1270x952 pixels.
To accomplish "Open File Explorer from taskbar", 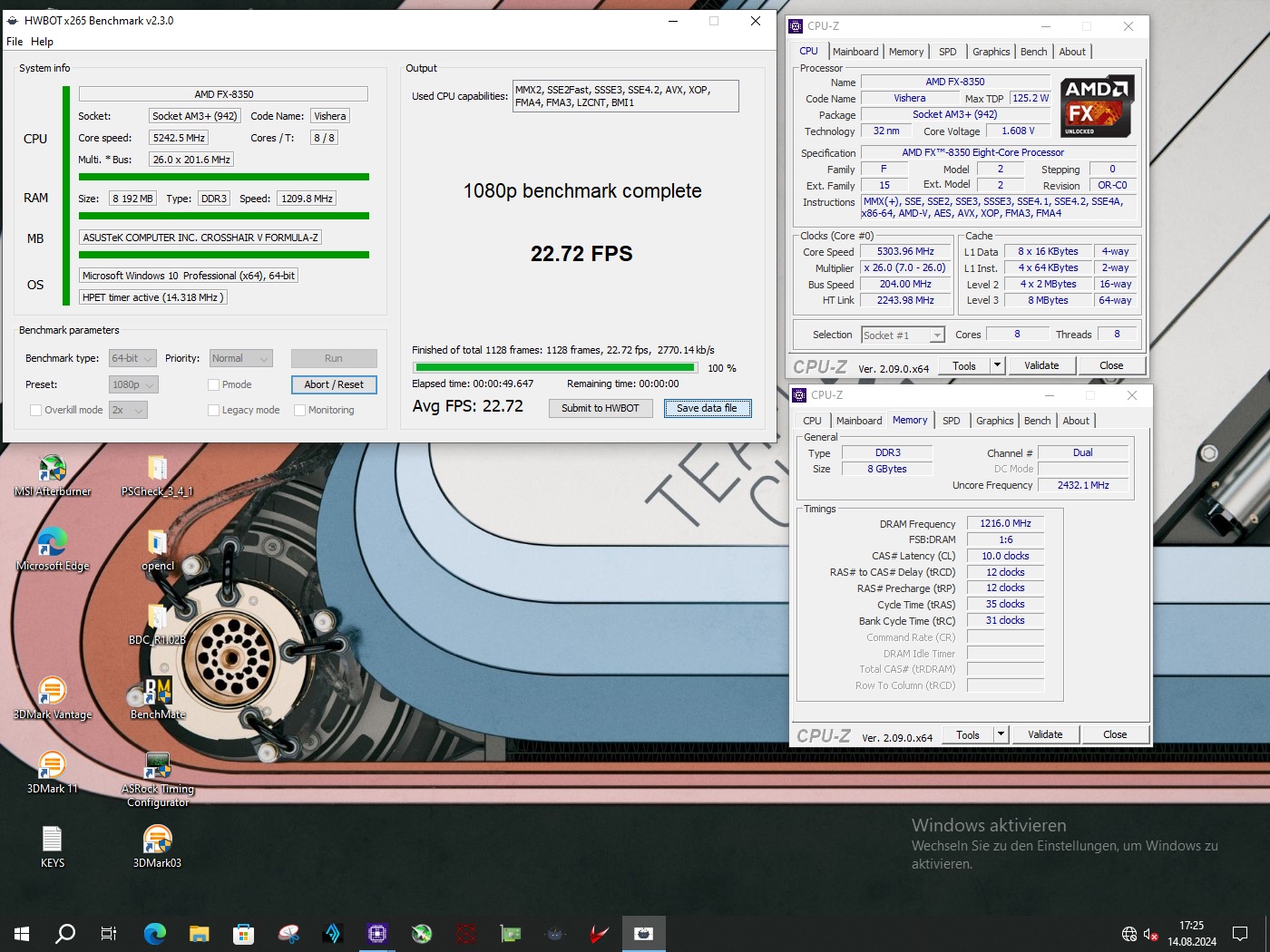I will point(199,933).
